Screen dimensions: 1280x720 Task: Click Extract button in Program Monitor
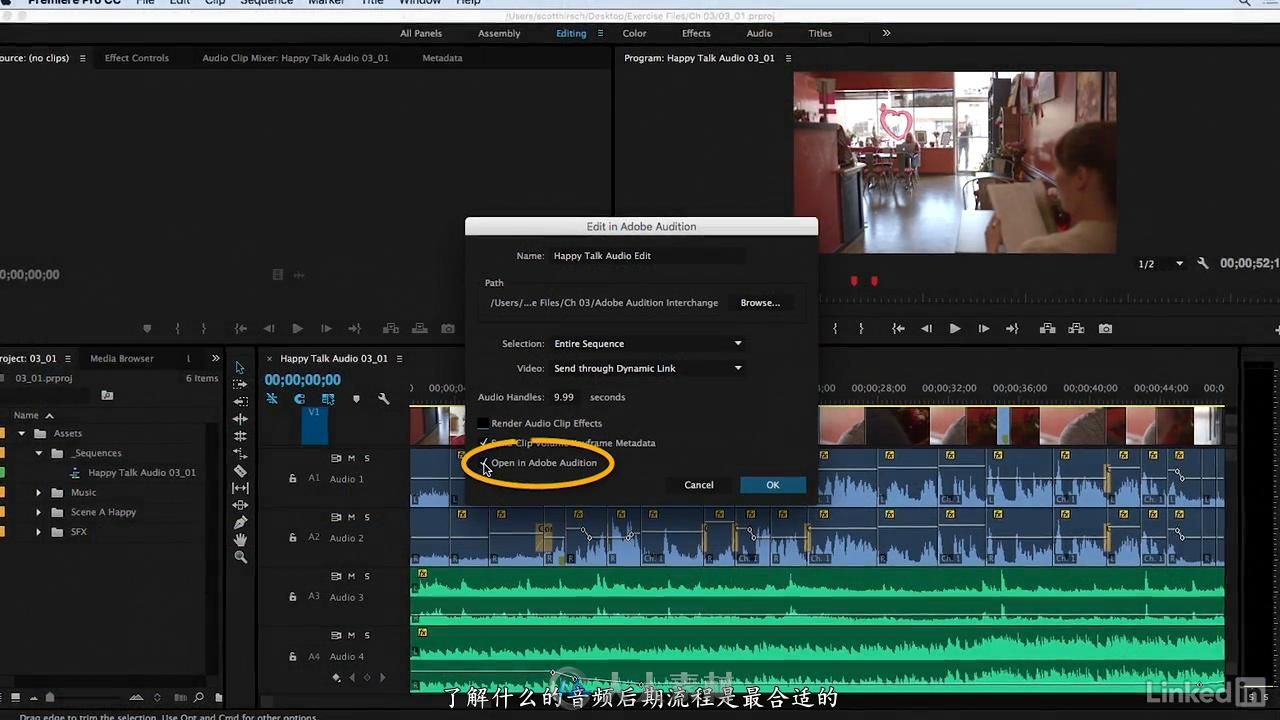pos(1076,328)
